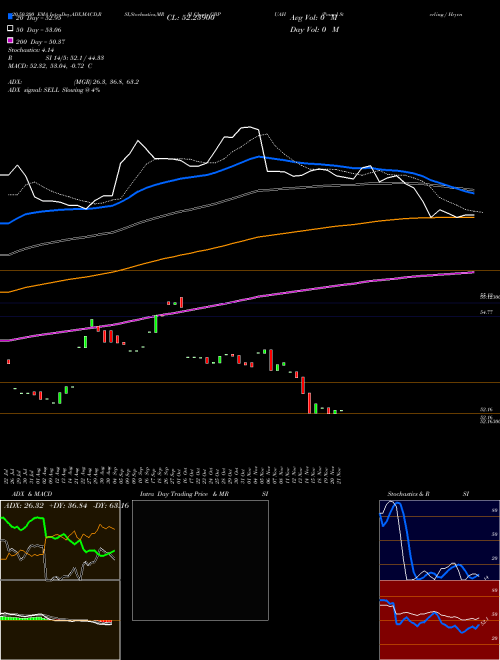Click the tall red candle with the lowest low
500x660 pixels.
coord(309,403)
